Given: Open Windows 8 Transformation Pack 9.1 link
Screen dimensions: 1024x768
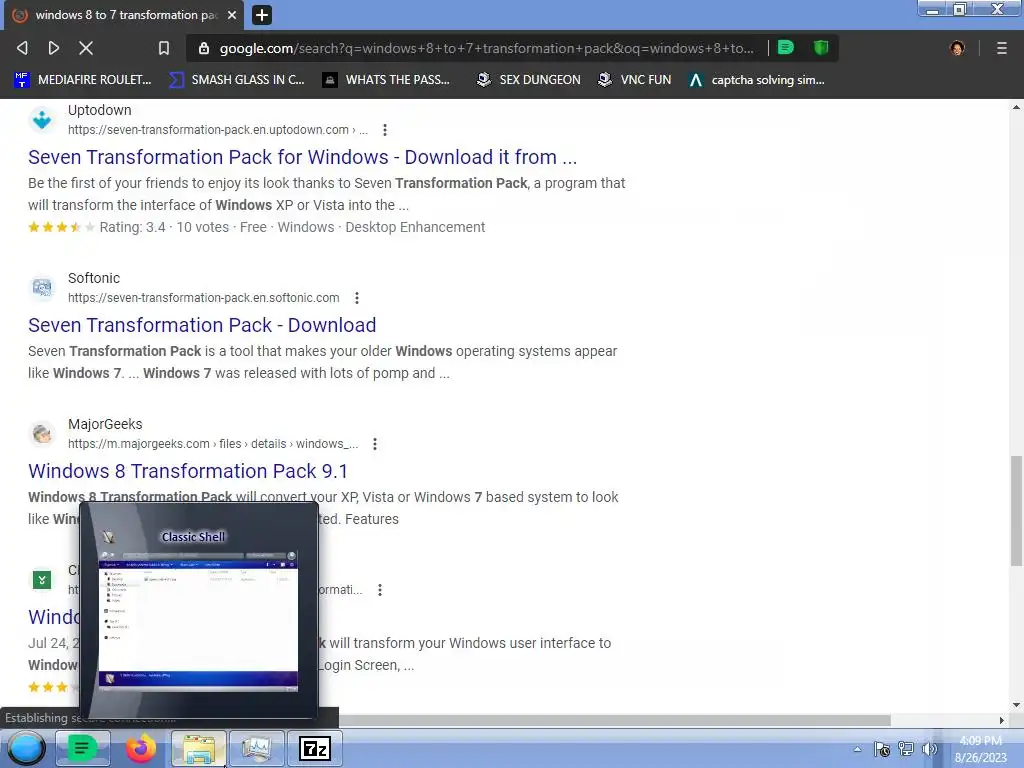Looking at the screenshot, I should tap(188, 471).
